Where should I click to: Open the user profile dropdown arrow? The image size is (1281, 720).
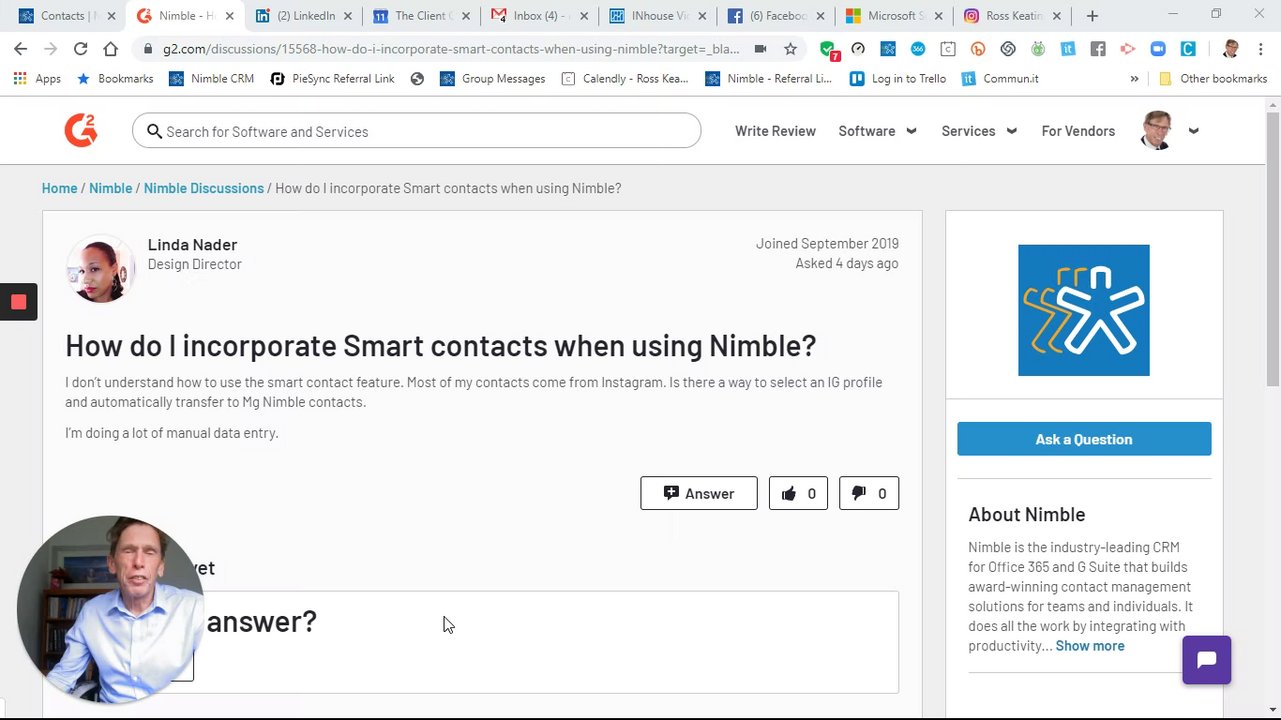pos(1193,131)
